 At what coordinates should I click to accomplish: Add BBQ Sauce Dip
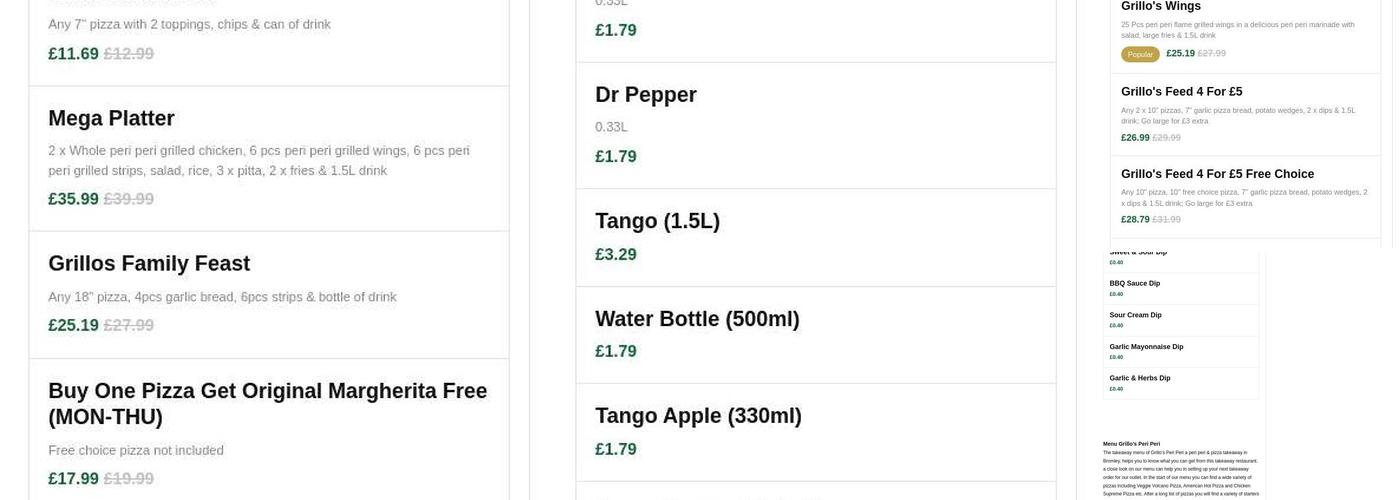[x=1134, y=284]
